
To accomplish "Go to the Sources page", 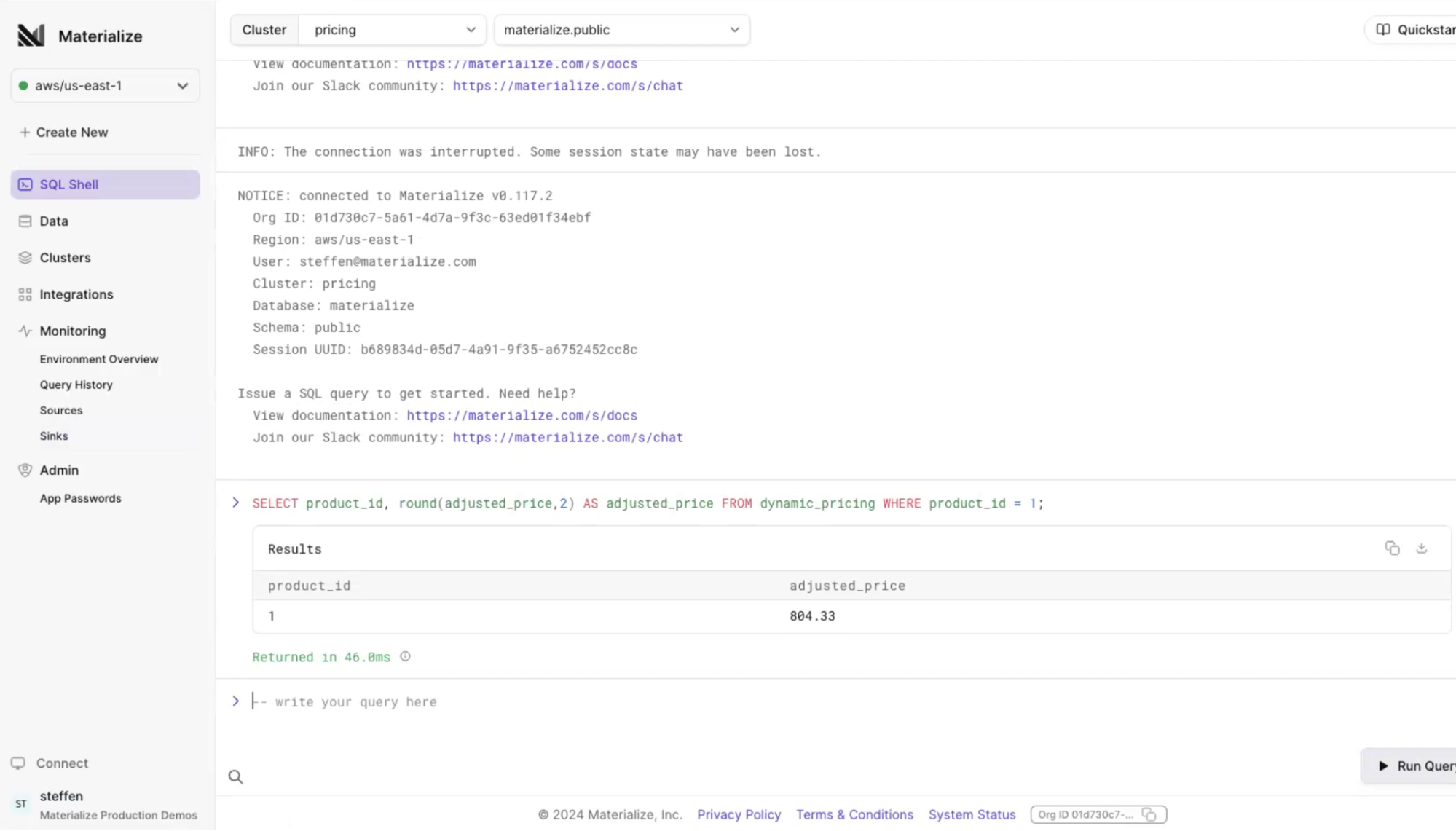I will (x=61, y=410).
